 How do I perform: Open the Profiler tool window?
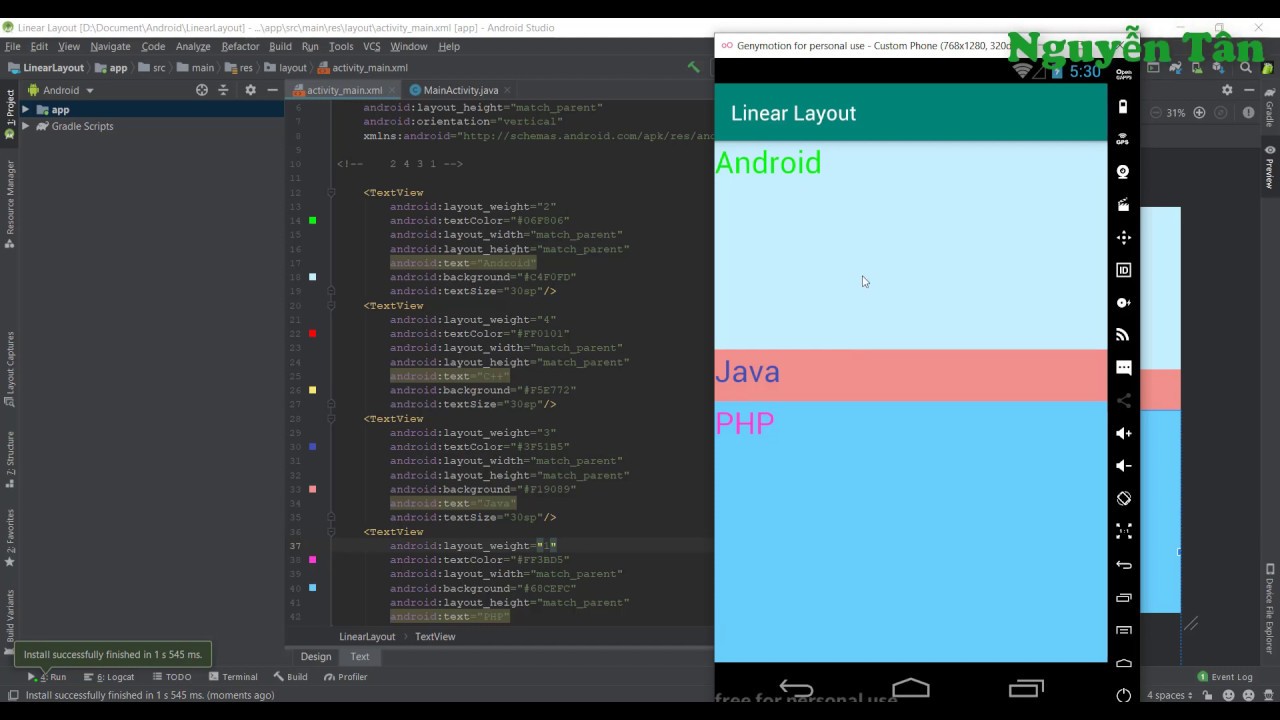click(345, 677)
